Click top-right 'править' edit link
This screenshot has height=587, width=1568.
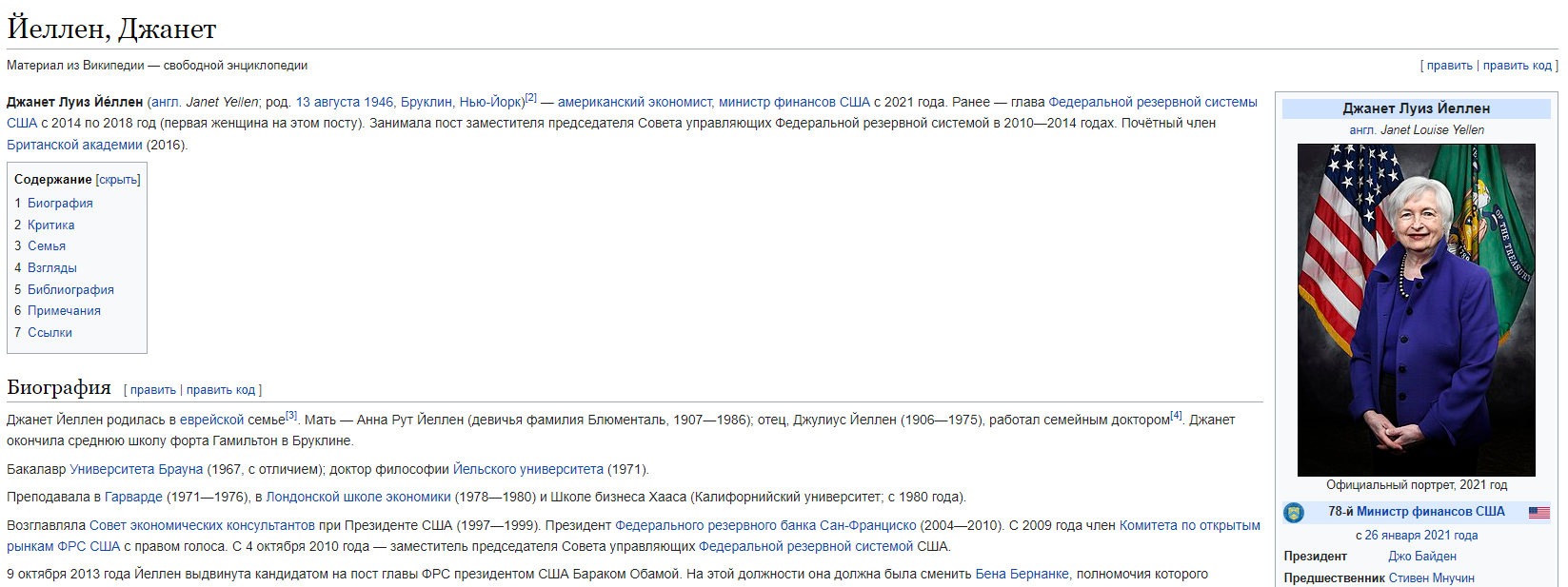tap(1449, 66)
